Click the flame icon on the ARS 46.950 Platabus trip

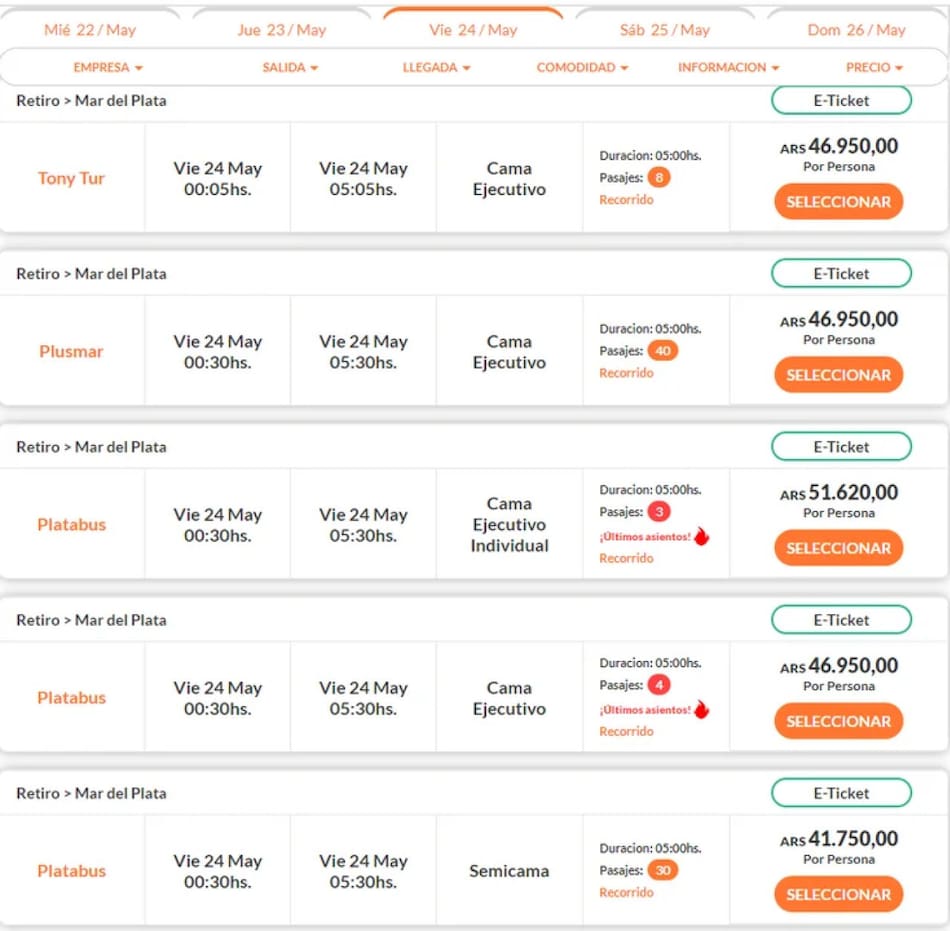click(701, 709)
